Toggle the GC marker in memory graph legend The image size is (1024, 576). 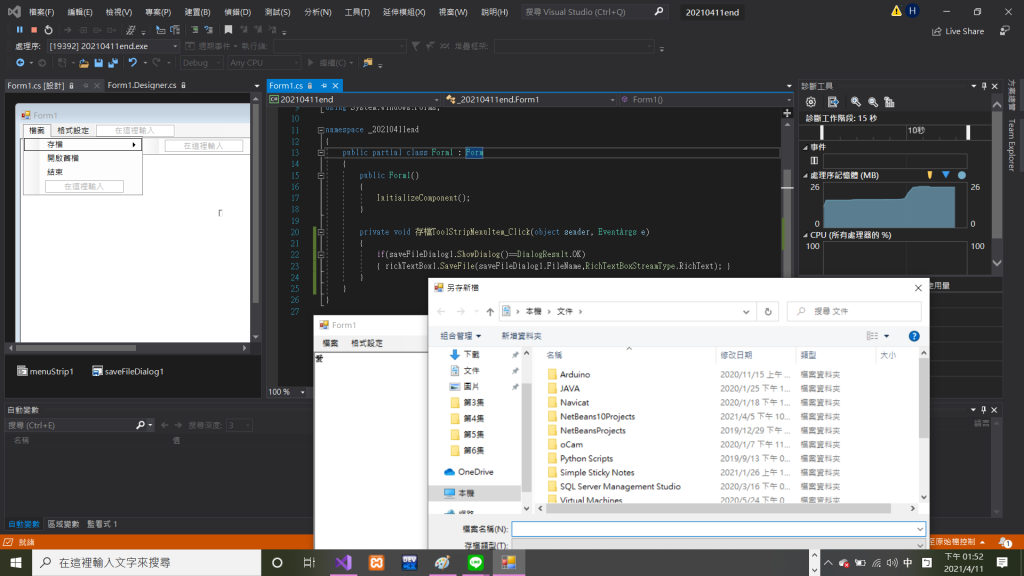point(929,175)
